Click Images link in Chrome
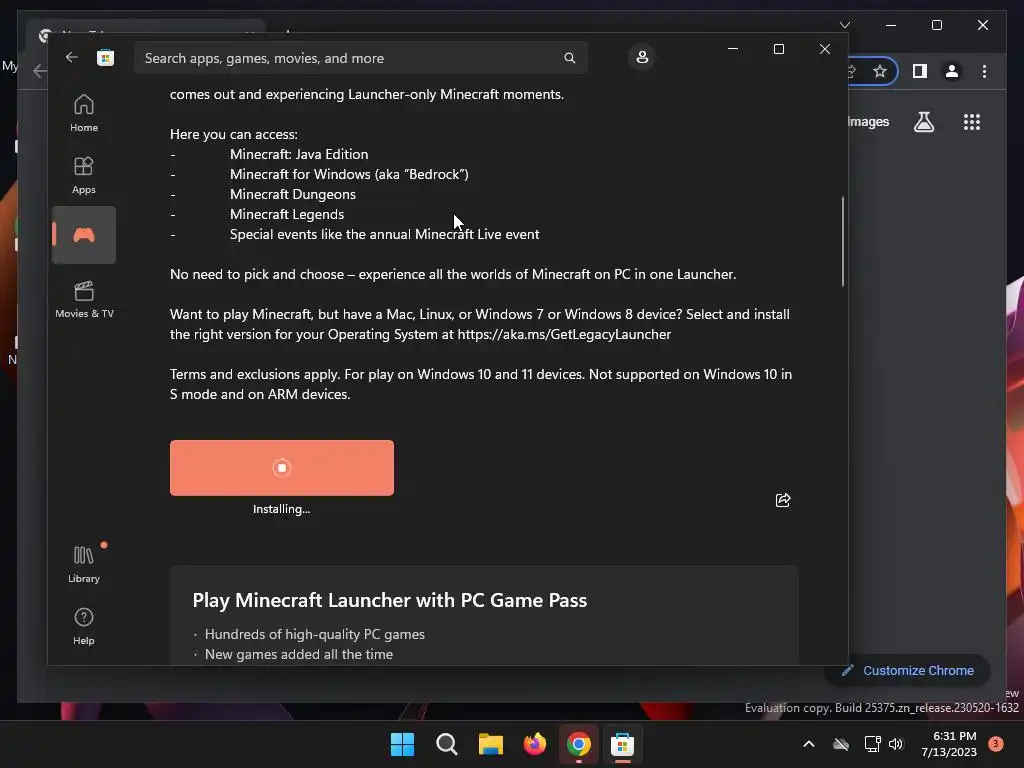The image size is (1024, 768). pyautogui.click(x=869, y=122)
